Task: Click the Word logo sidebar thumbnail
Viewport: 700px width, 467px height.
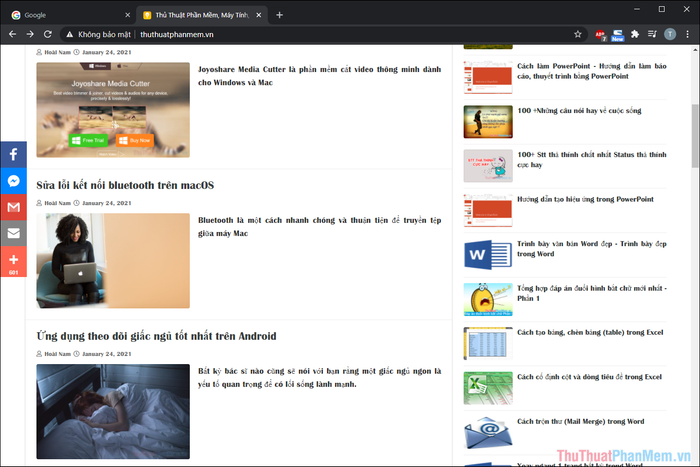Action: (488, 254)
